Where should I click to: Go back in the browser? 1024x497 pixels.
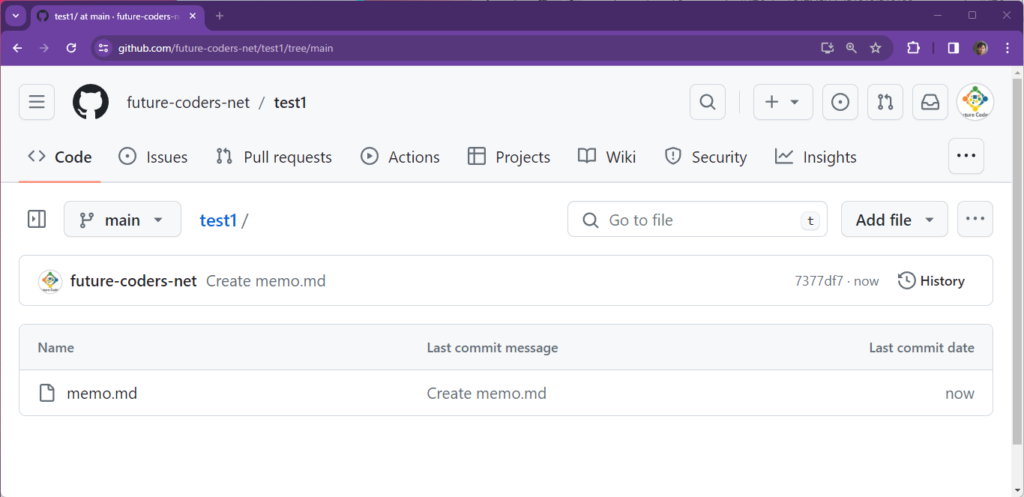tap(17, 48)
